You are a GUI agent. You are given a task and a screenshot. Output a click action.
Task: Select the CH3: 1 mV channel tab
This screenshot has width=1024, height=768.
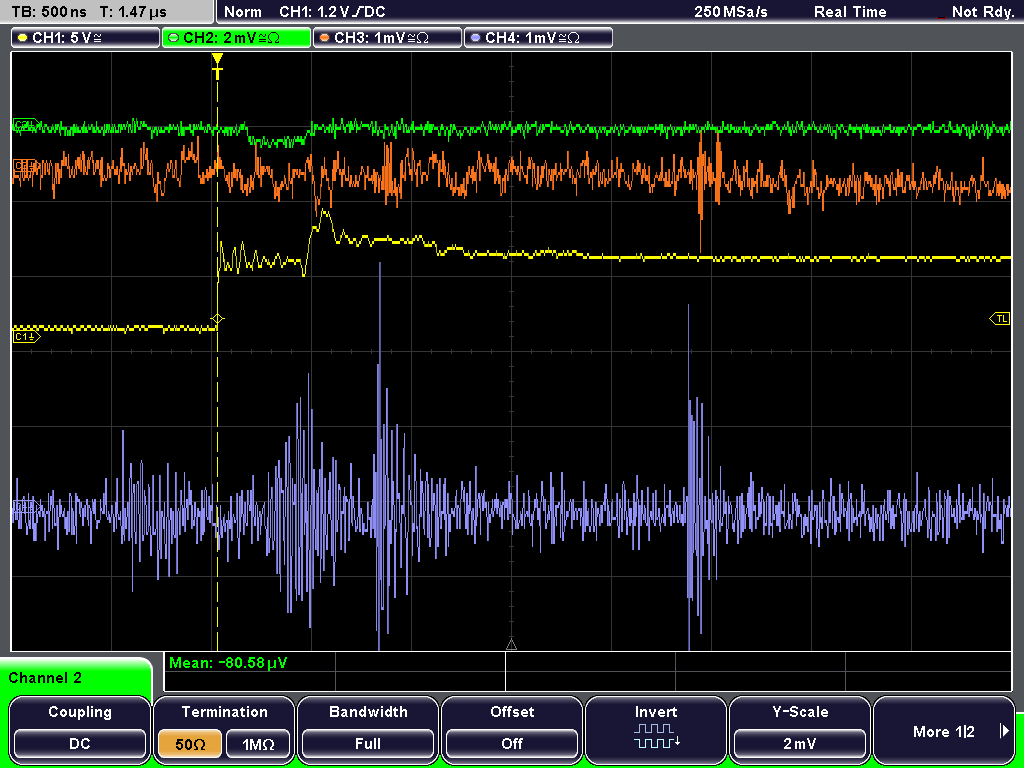pyautogui.click(x=387, y=38)
